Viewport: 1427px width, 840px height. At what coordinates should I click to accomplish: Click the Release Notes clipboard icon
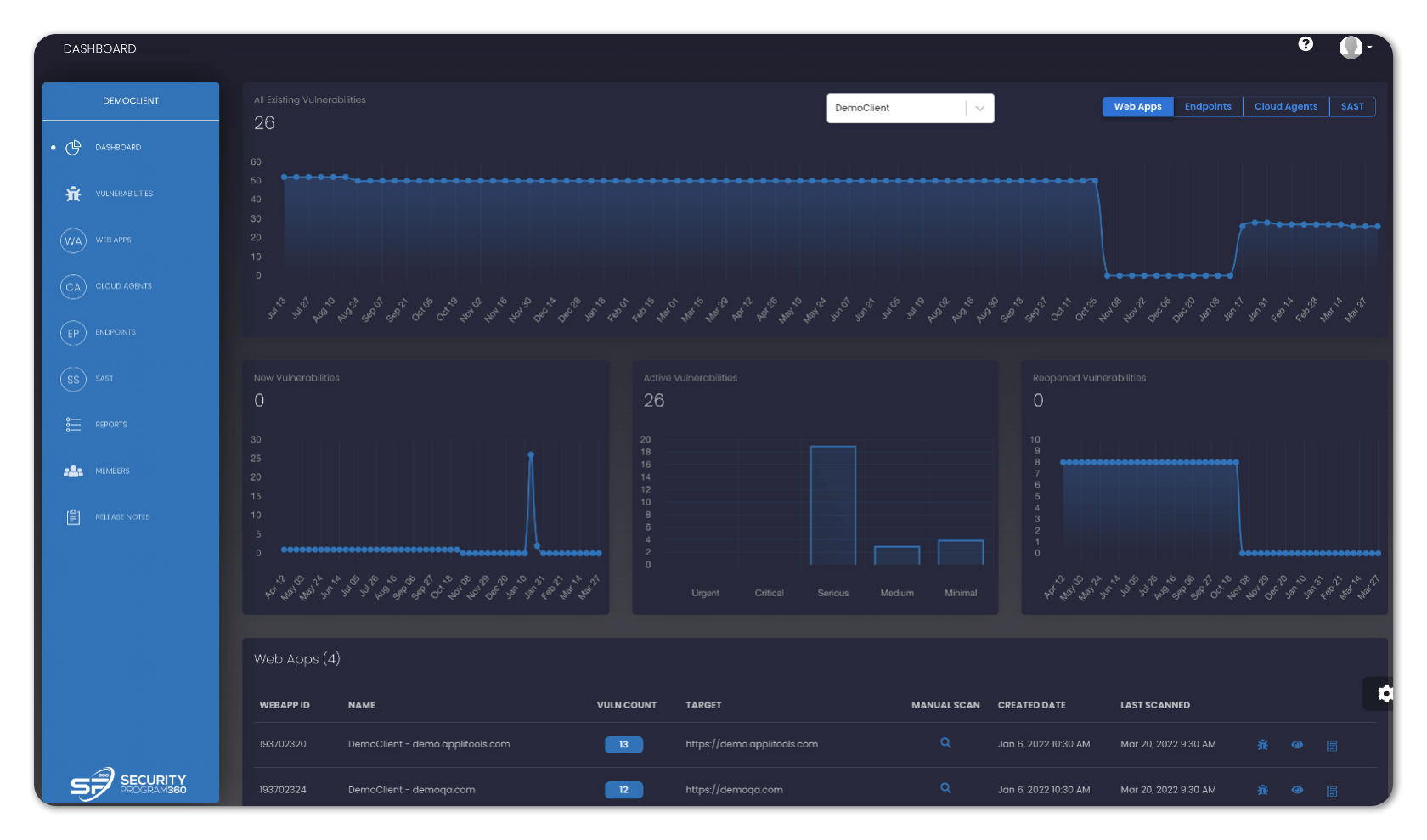[x=74, y=517]
